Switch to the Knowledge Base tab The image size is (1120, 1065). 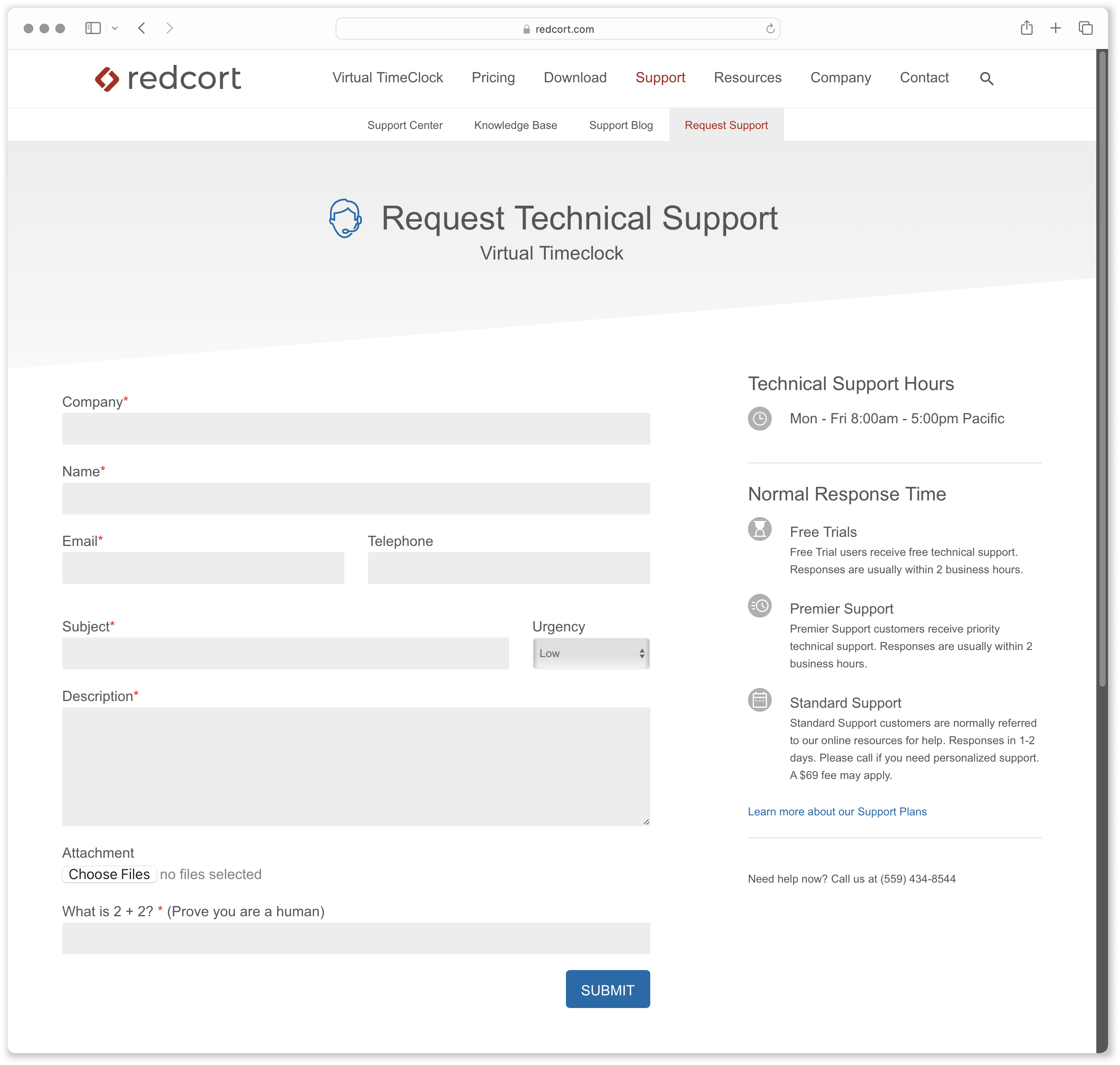pyautogui.click(x=516, y=125)
